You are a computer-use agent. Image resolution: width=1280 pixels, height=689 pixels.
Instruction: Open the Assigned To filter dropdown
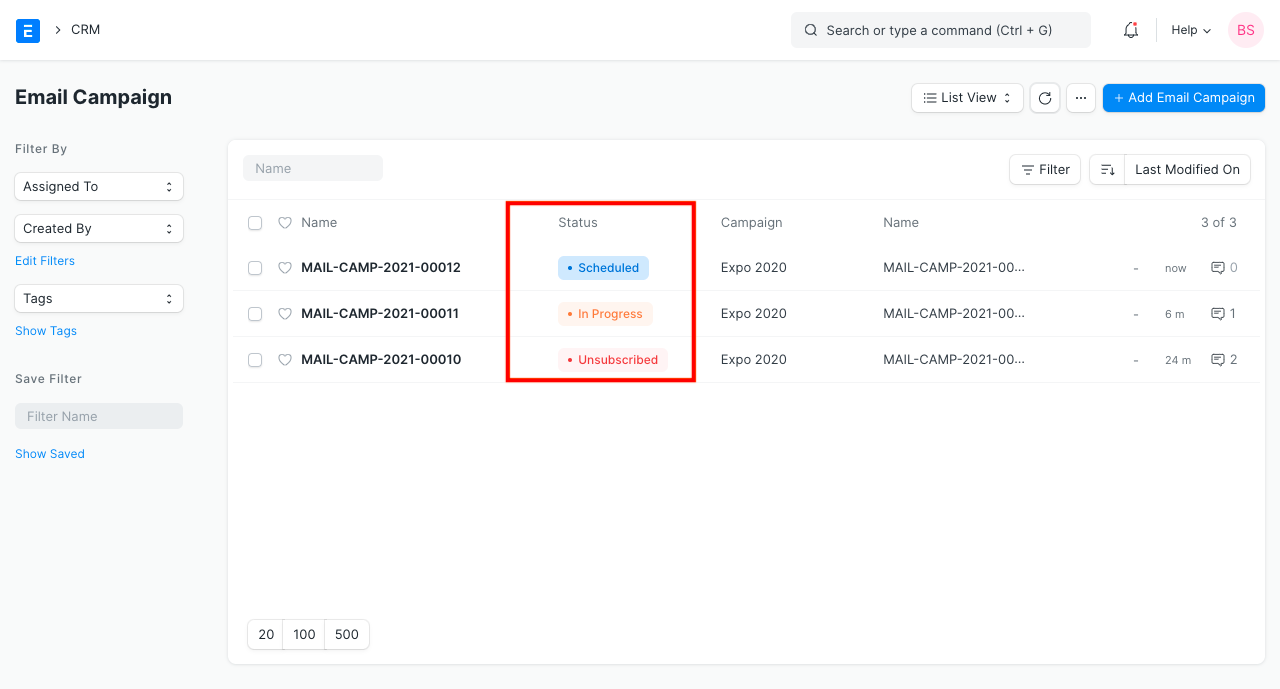tap(98, 186)
